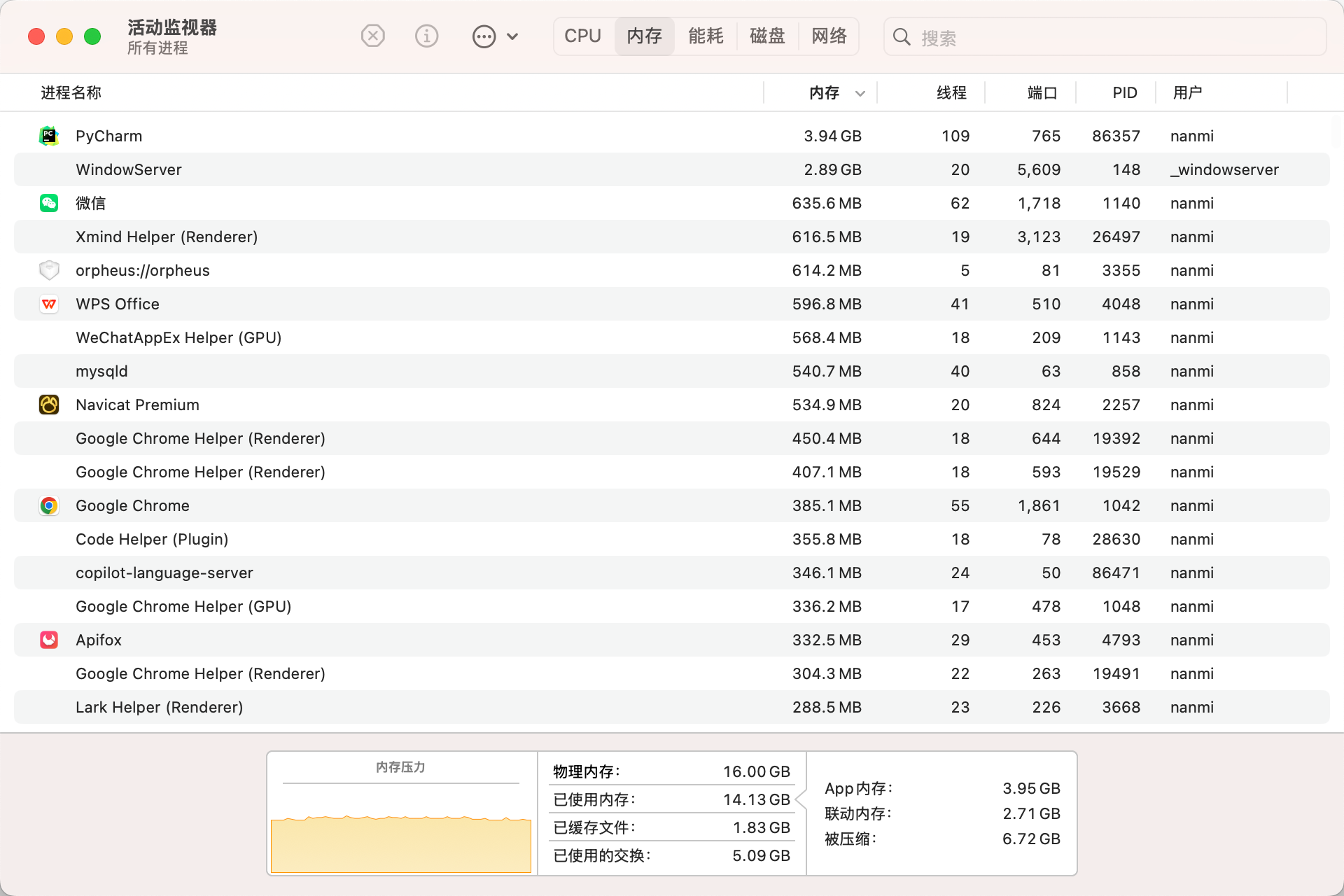
Task: Select the Code Helper (Plugin) row
Action: click(672, 539)
